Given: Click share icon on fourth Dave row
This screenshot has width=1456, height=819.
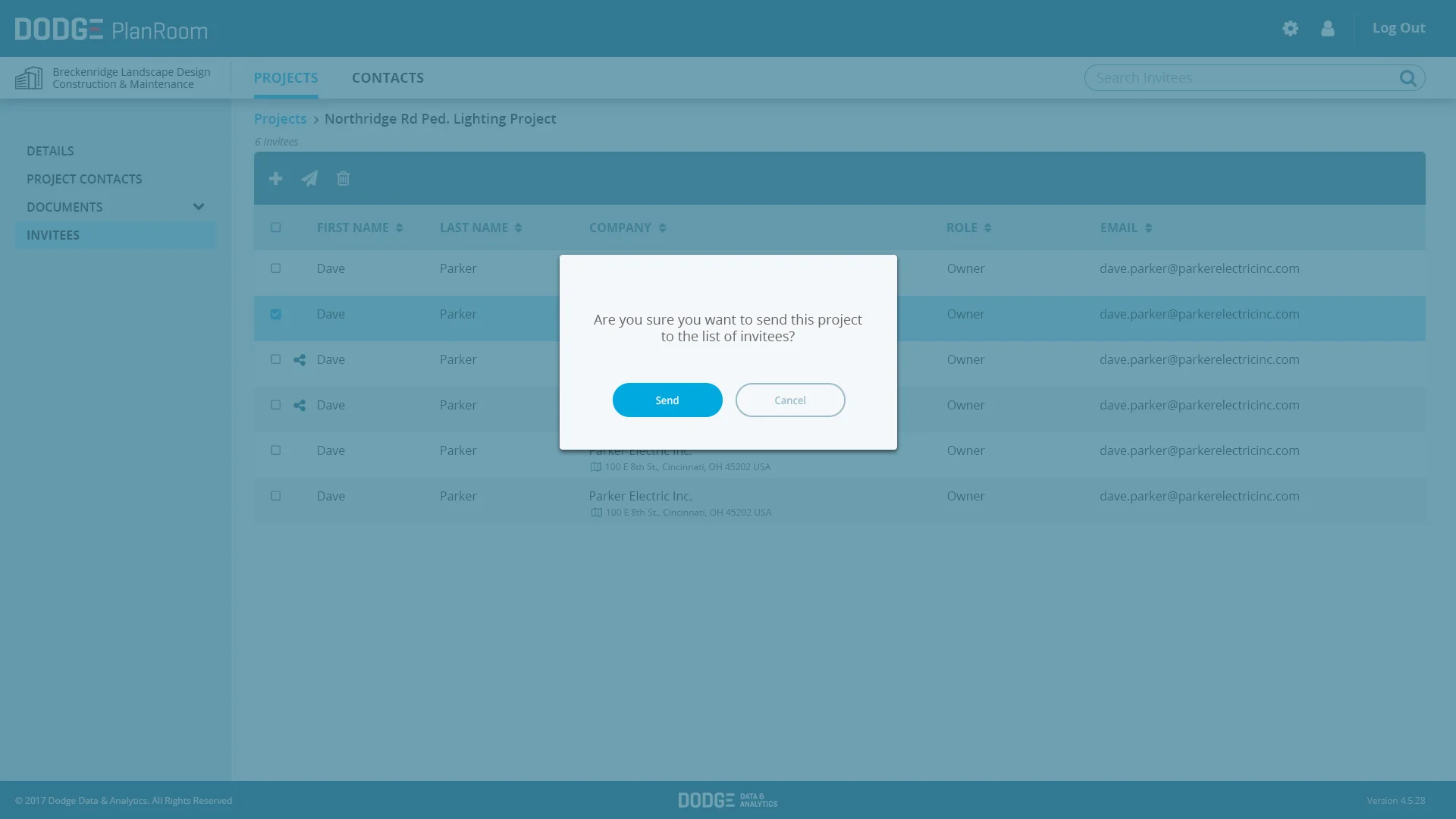Looking at the screenshot, I should (300, 406).
